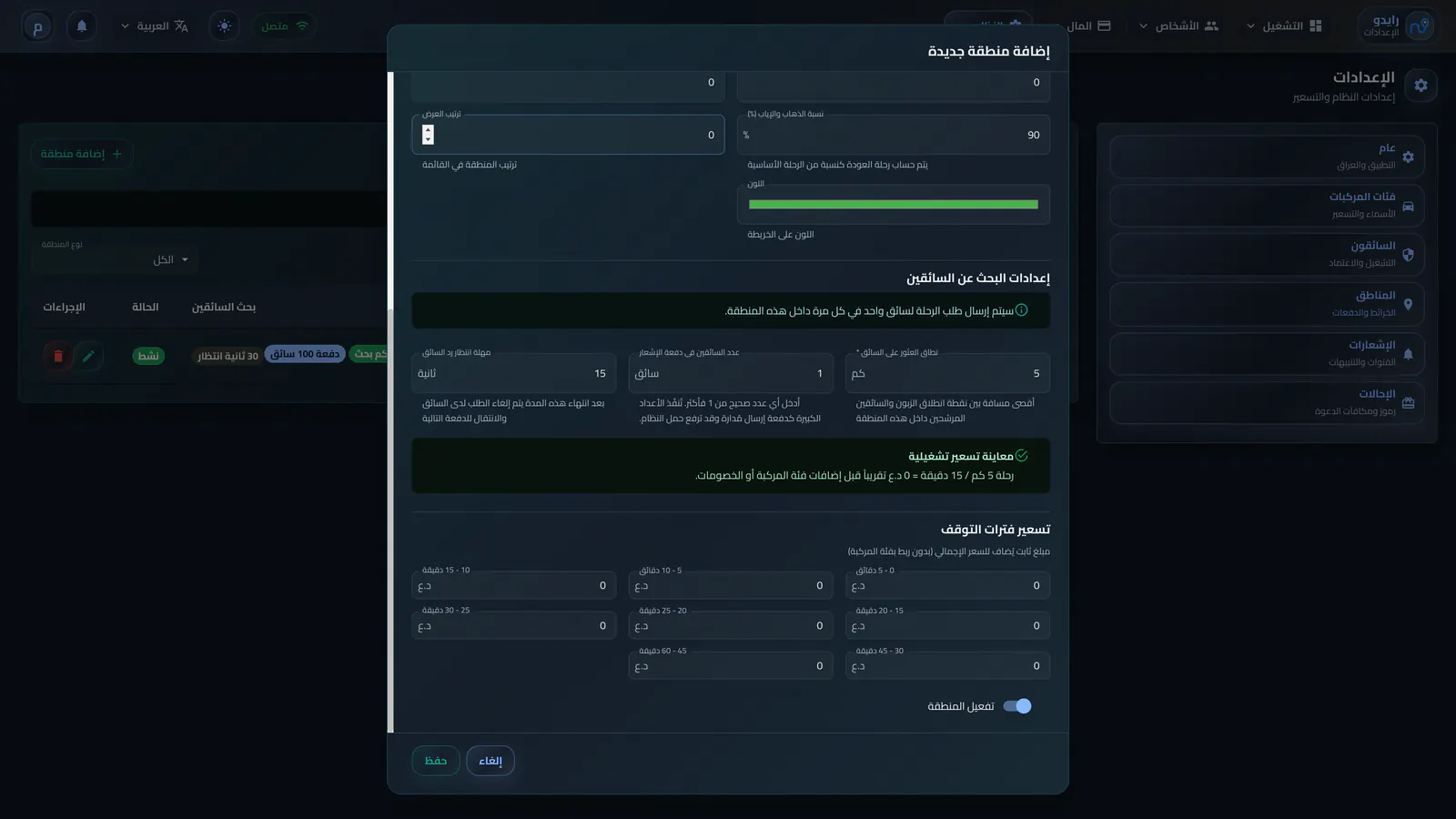Click the إعدادات البحث عن السائقين section heading
The height and width of the screenshot is (819, 1456).
pyautogui.click(x=978, y=278)
